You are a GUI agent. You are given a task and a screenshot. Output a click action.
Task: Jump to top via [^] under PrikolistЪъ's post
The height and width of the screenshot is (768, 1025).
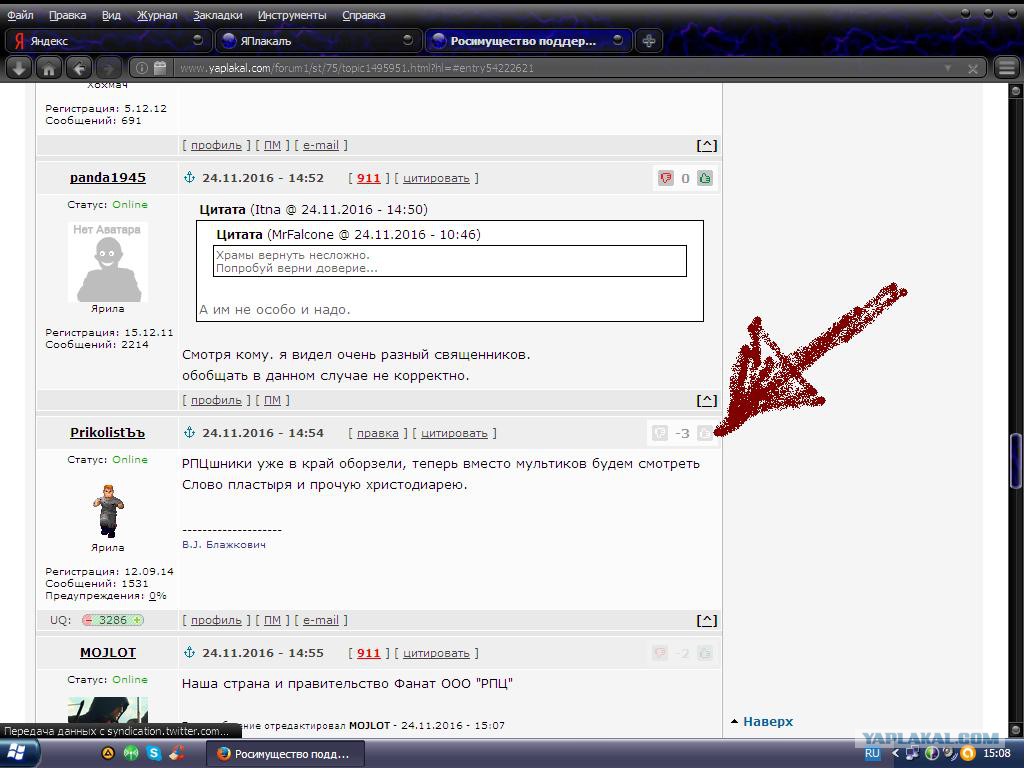(707, 620)
